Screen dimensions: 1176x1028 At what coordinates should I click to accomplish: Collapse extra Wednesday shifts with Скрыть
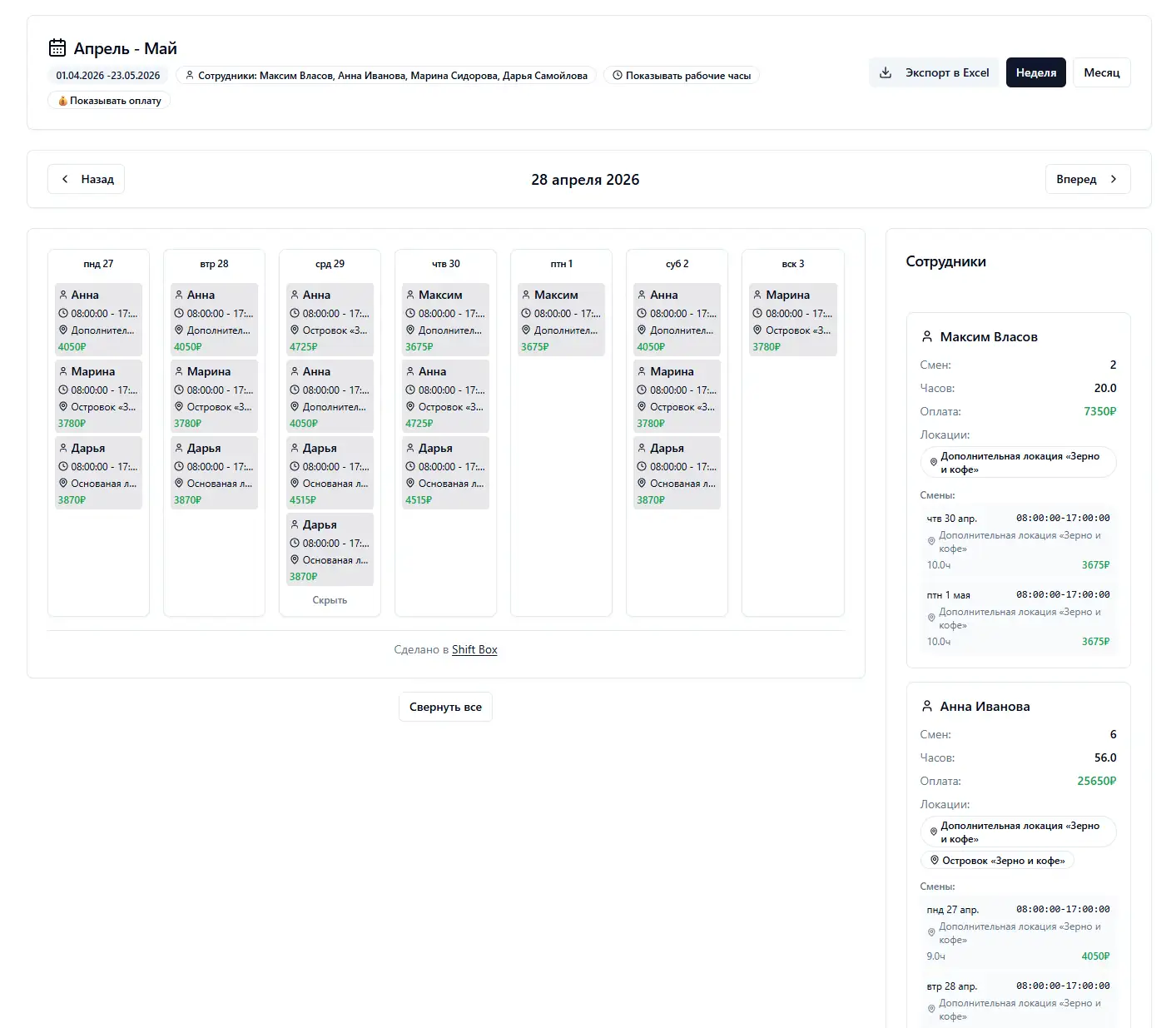pos(330,600)
